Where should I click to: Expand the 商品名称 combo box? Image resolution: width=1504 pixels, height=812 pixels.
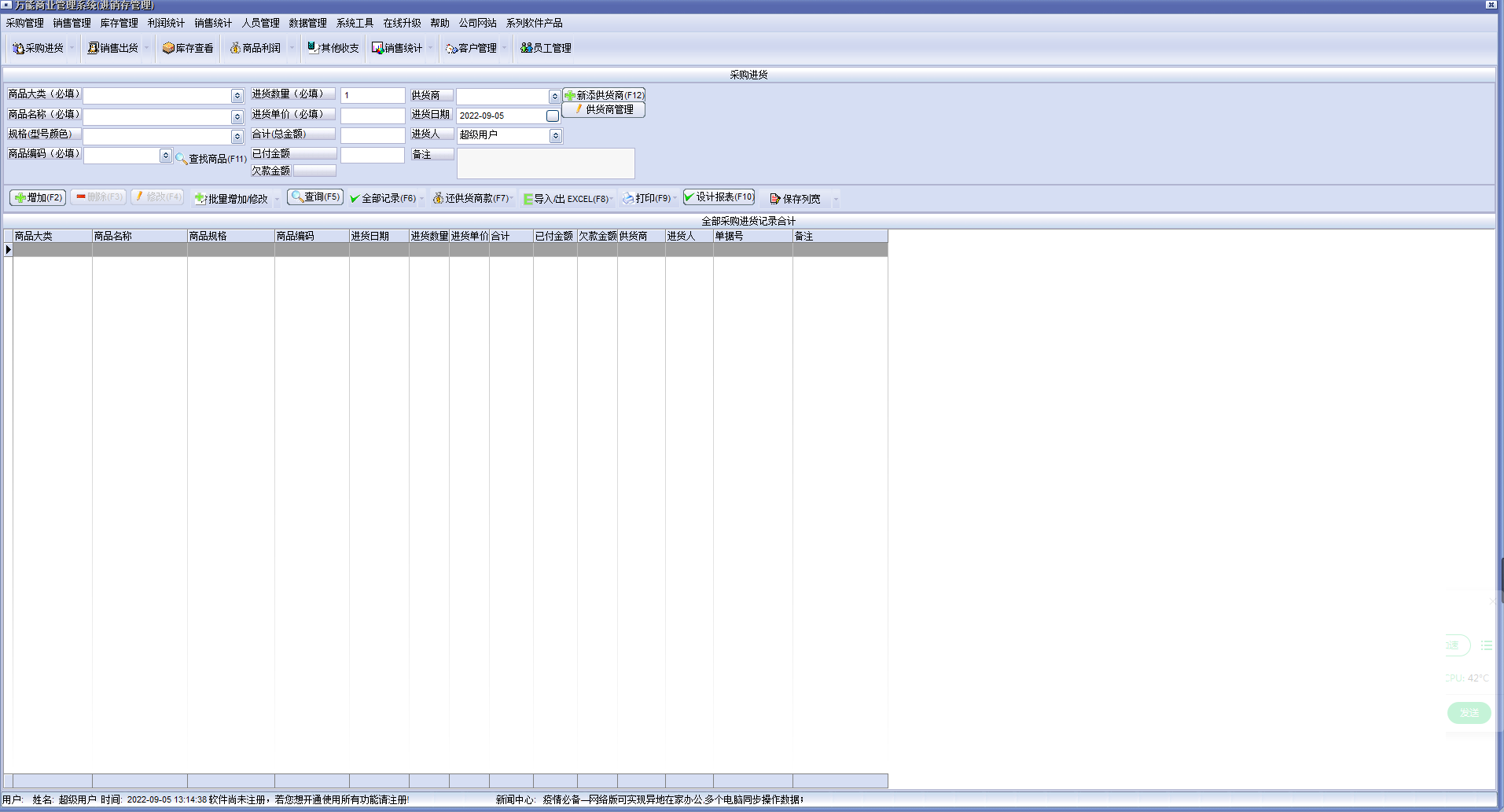pyautogui.click(x=237, y=116)
